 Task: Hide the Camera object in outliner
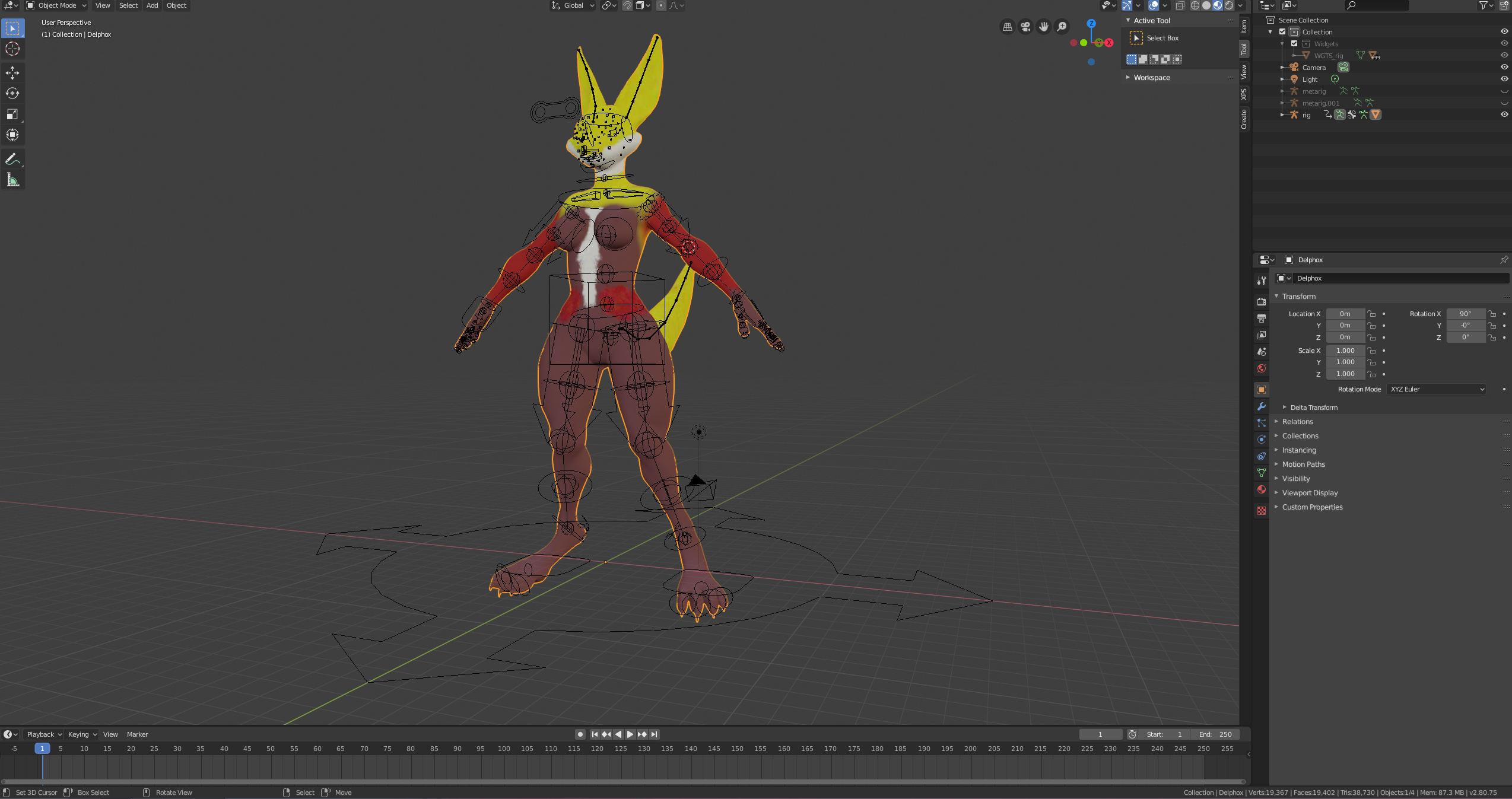pyautogui.click(x=1504, y=67)
